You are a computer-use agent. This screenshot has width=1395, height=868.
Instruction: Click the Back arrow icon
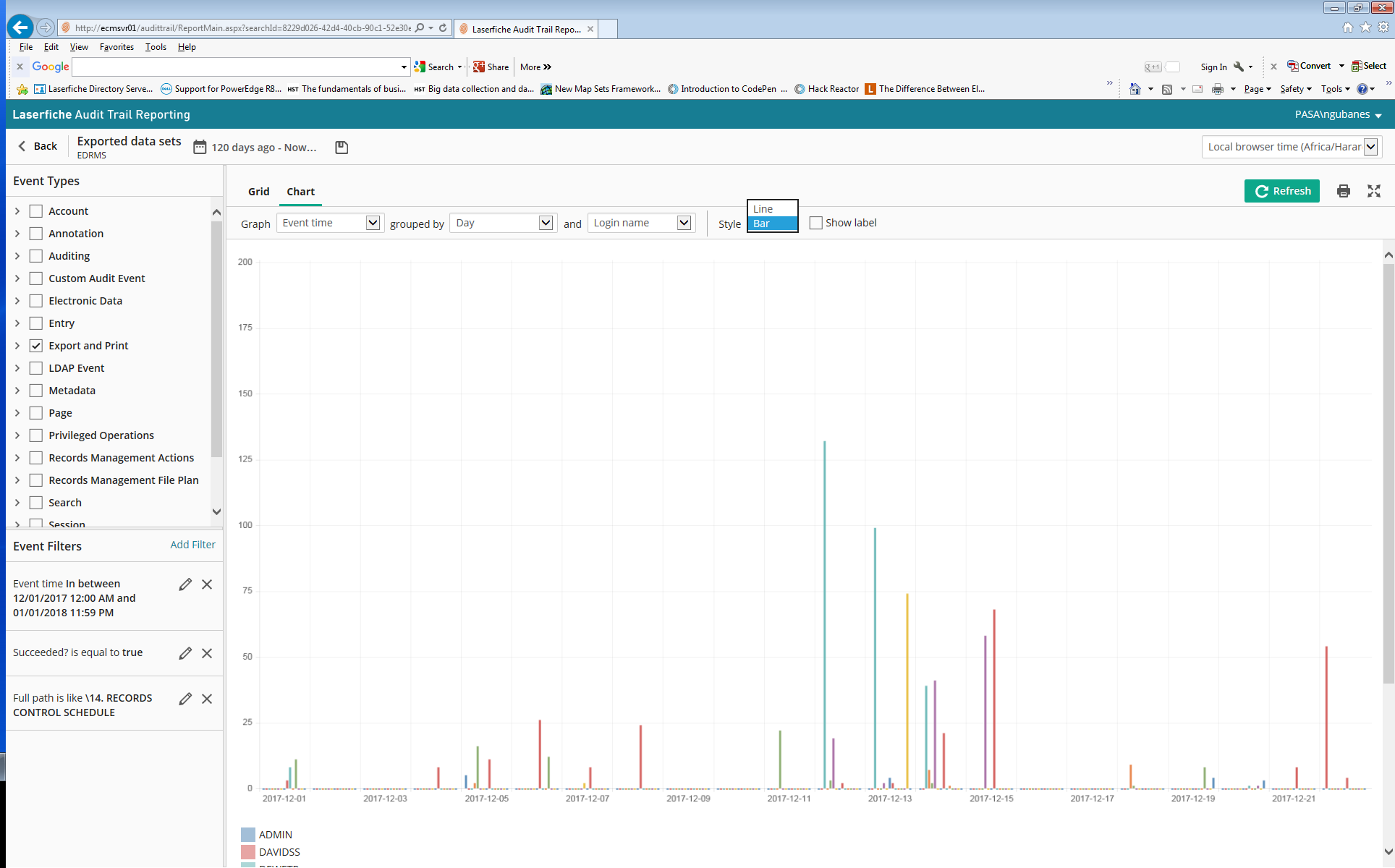[x=22, y=146]
